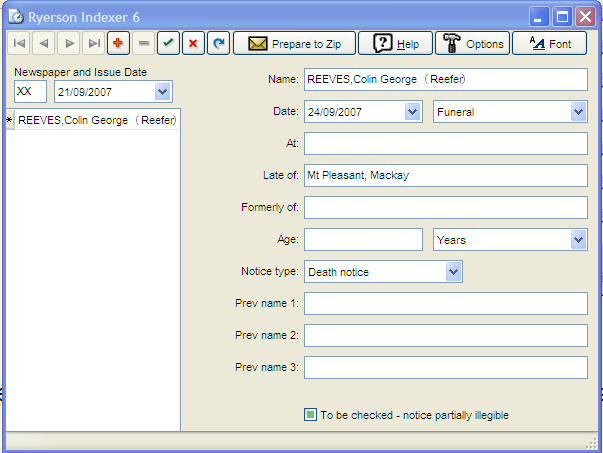Open the Options dialog
603x453 pixels.
[x=472, y=44]
